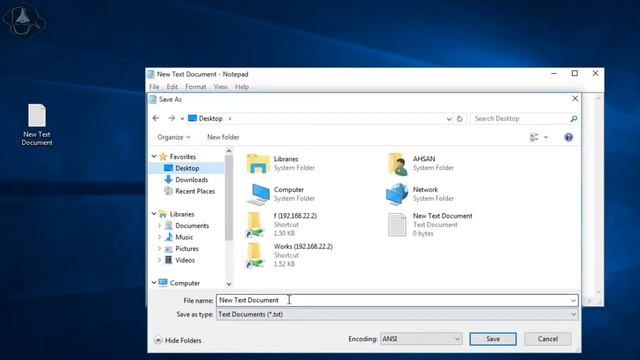The width and height of the screenshot is (640, 360).
Task: Select Pictures library
Action: click(187, 248)
